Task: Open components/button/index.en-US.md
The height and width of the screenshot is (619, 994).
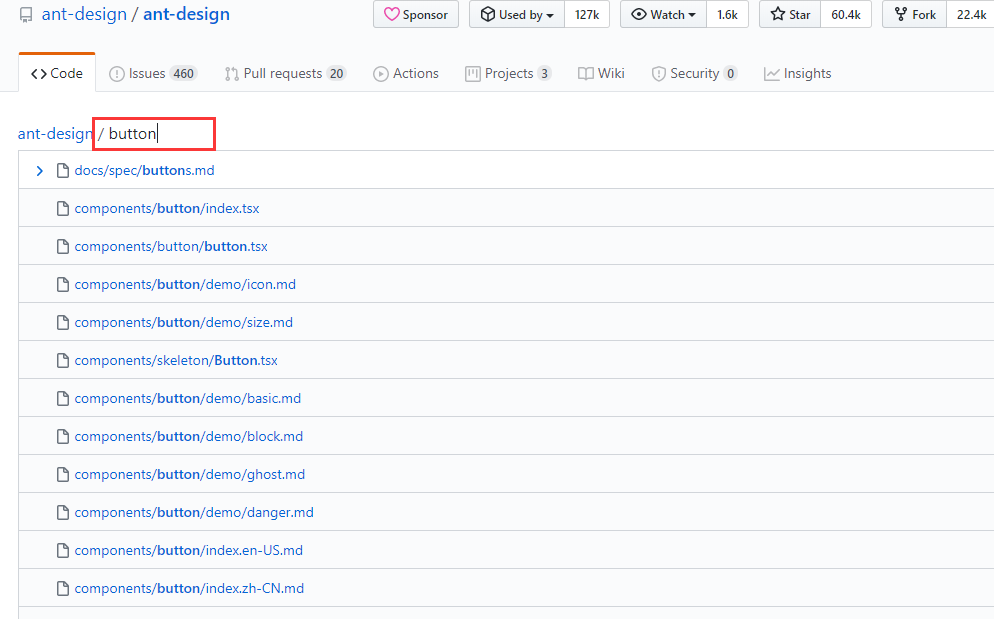Action: (189, 551)
